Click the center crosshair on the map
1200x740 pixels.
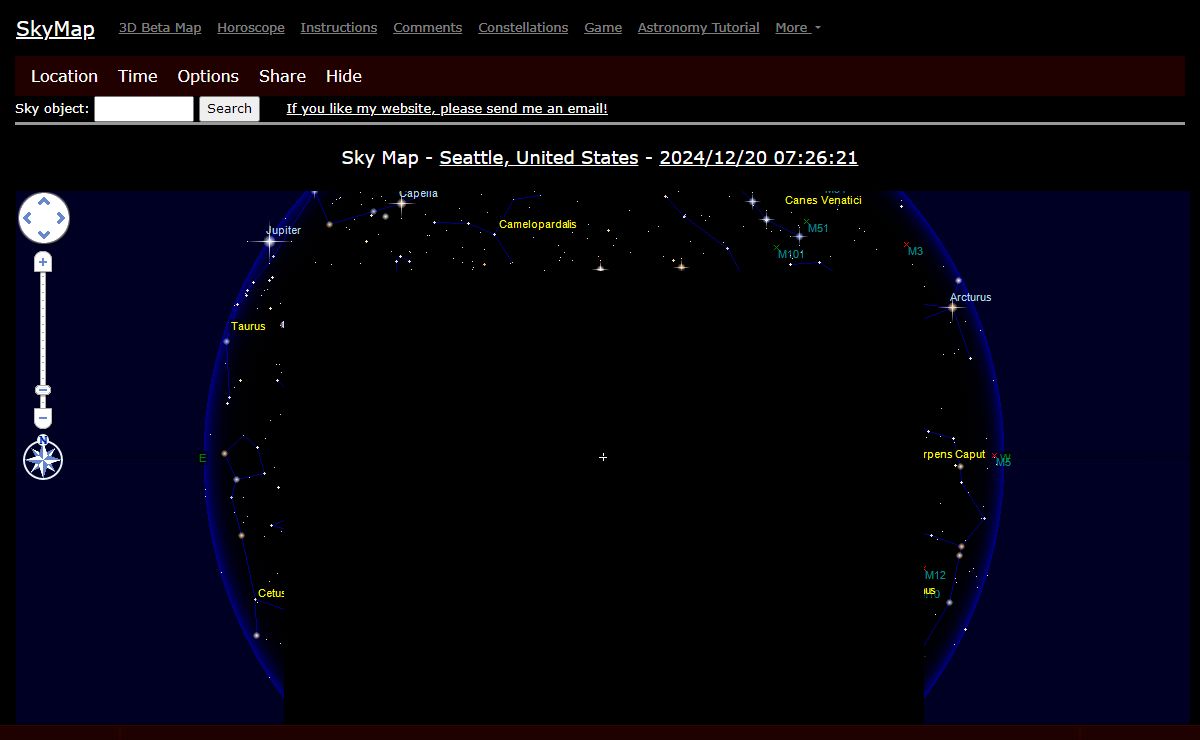point(603,457)
